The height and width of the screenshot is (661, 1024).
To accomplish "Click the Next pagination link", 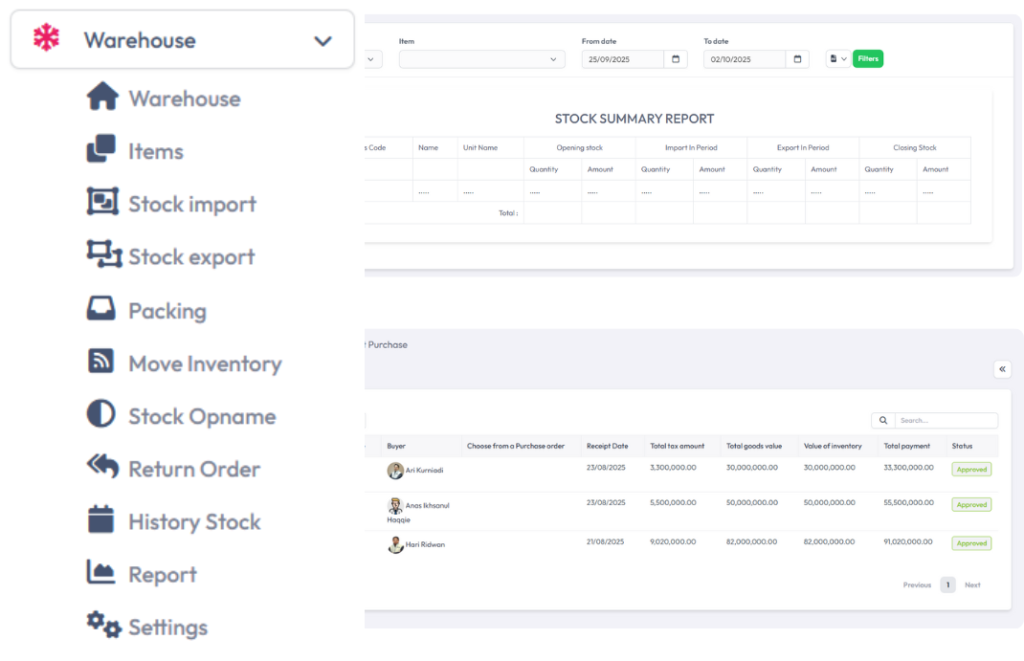I will (972, 585).
